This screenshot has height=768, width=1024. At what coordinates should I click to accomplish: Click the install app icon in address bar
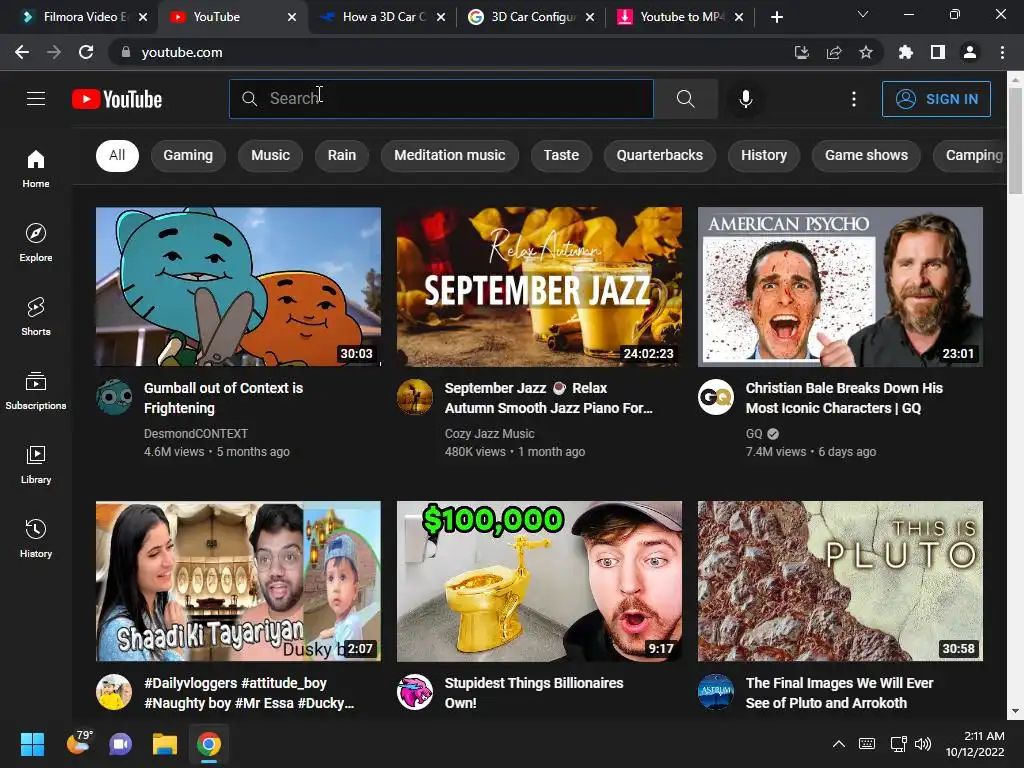(x=802, y=52)
